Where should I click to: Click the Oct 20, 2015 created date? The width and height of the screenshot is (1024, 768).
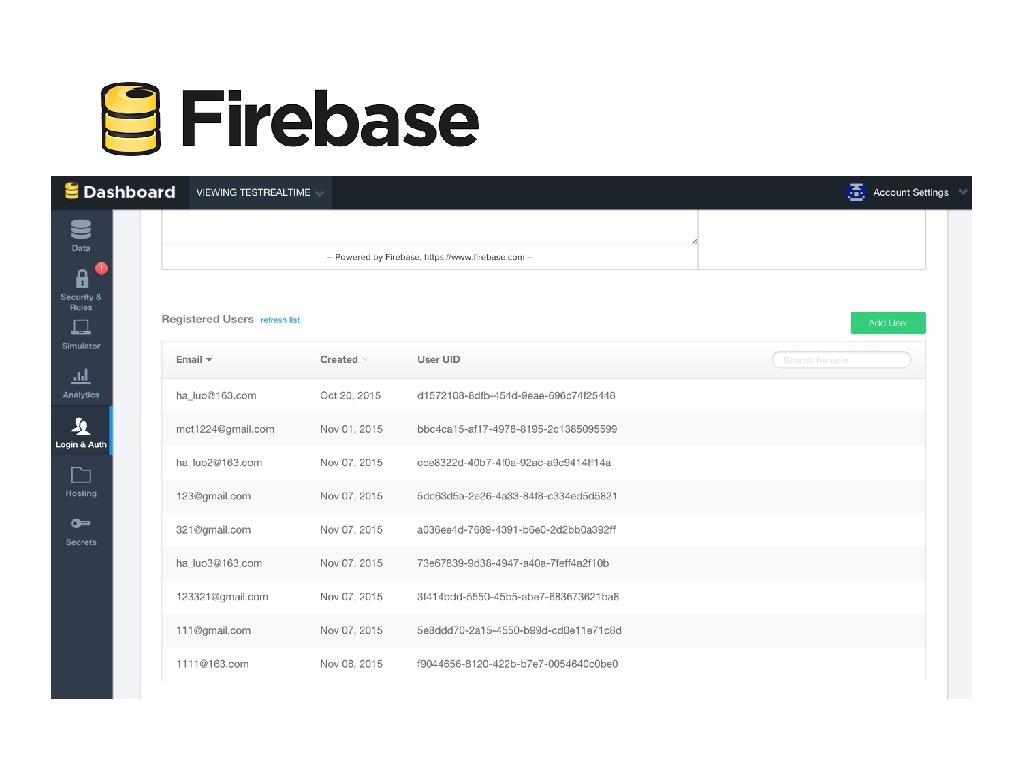pyautogui.click(x=351, y=396)
